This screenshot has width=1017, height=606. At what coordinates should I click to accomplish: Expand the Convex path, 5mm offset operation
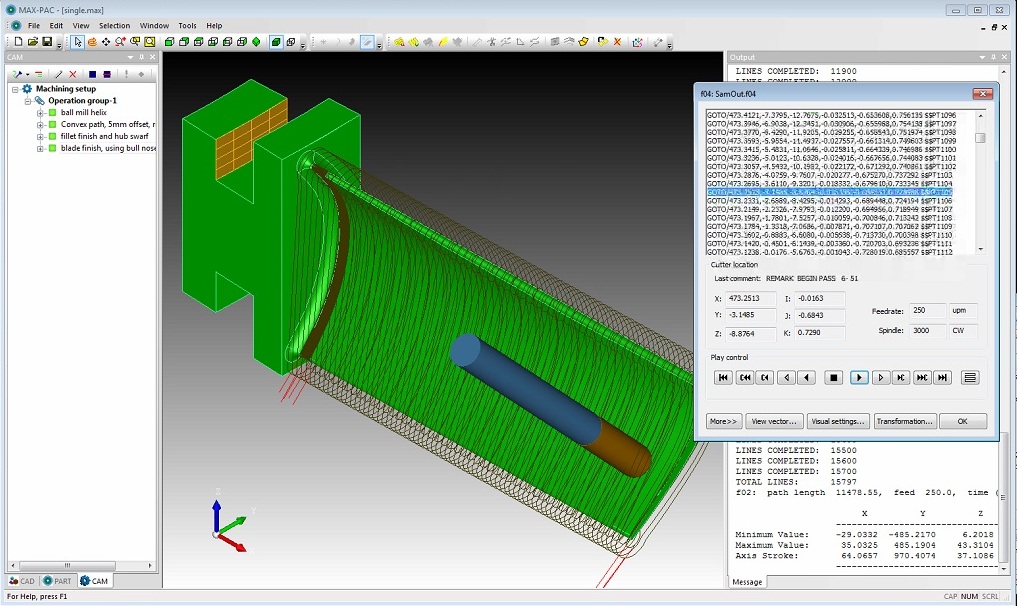tap(40, 125)
